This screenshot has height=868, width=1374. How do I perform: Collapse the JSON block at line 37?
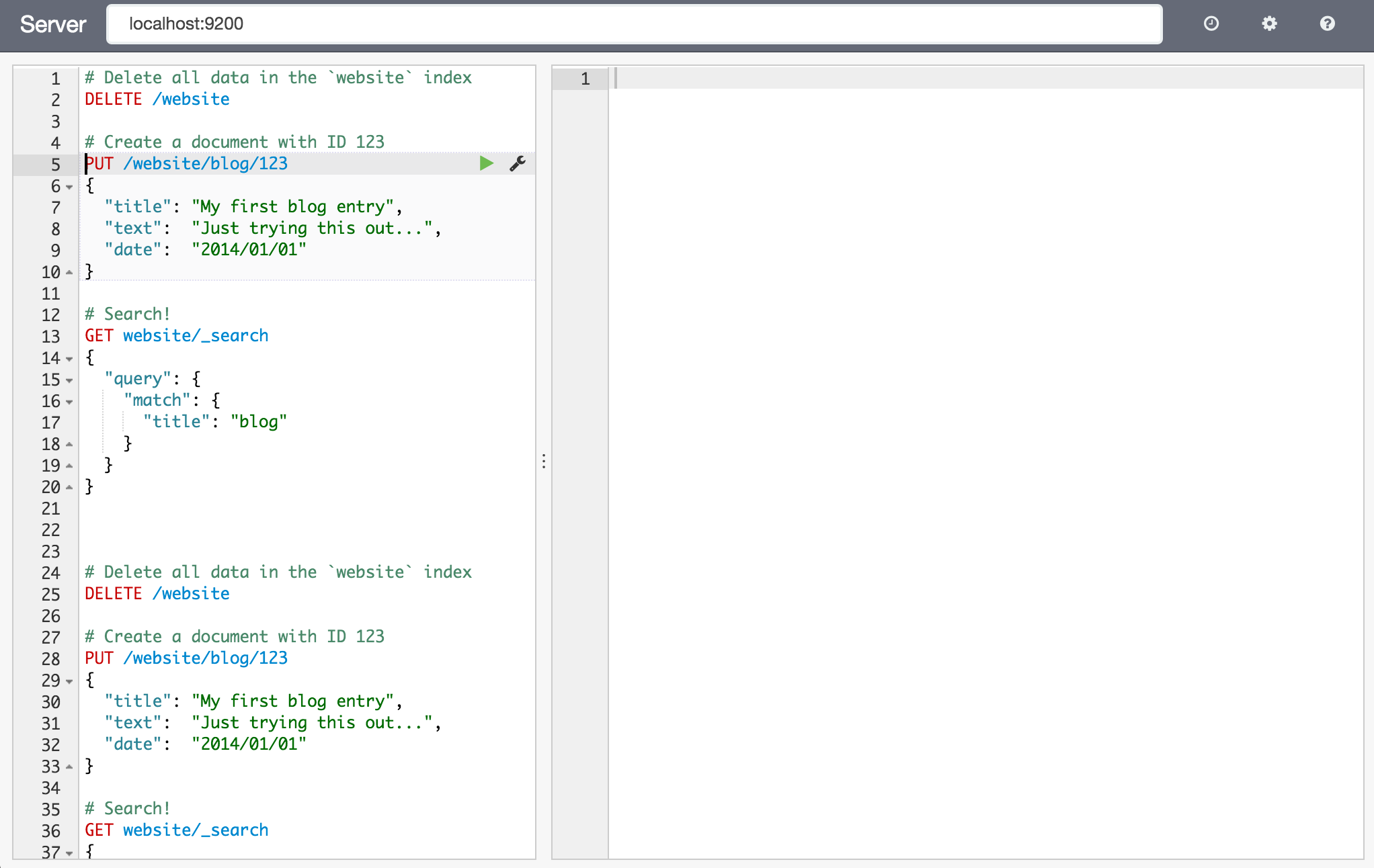coord(69,852)
